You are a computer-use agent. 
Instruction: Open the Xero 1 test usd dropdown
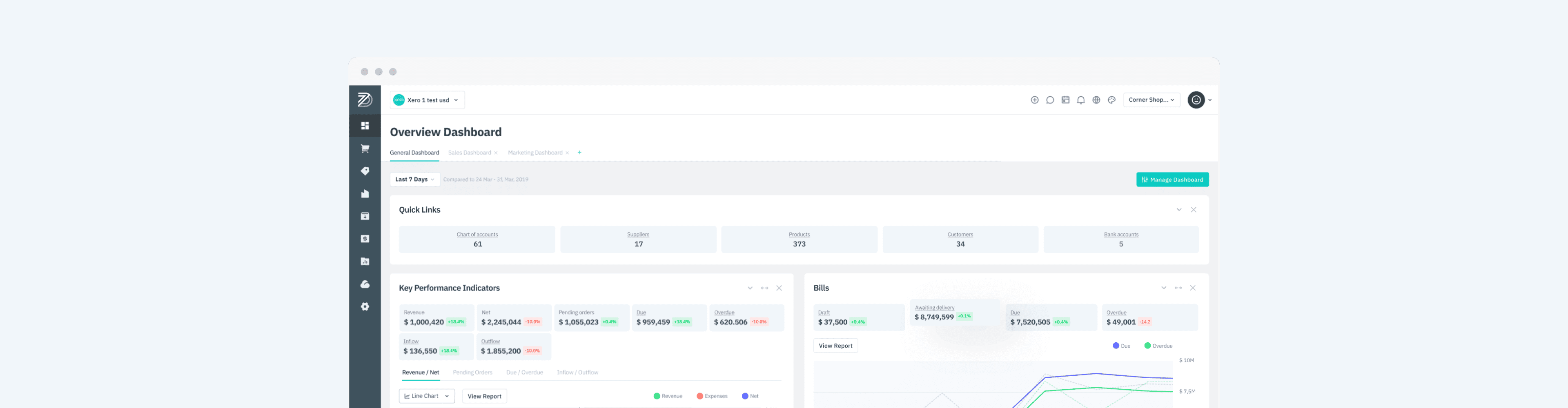pos(427,100)
